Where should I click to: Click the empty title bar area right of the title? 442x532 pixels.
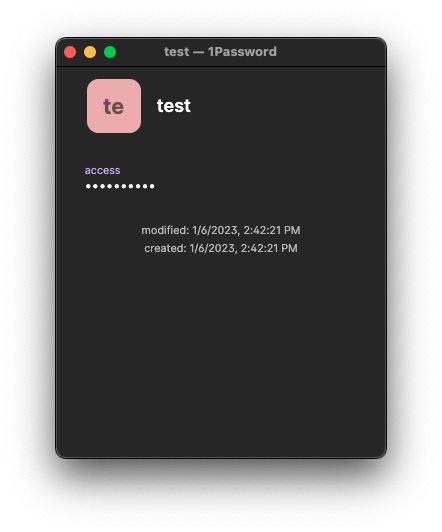(331, 52)
